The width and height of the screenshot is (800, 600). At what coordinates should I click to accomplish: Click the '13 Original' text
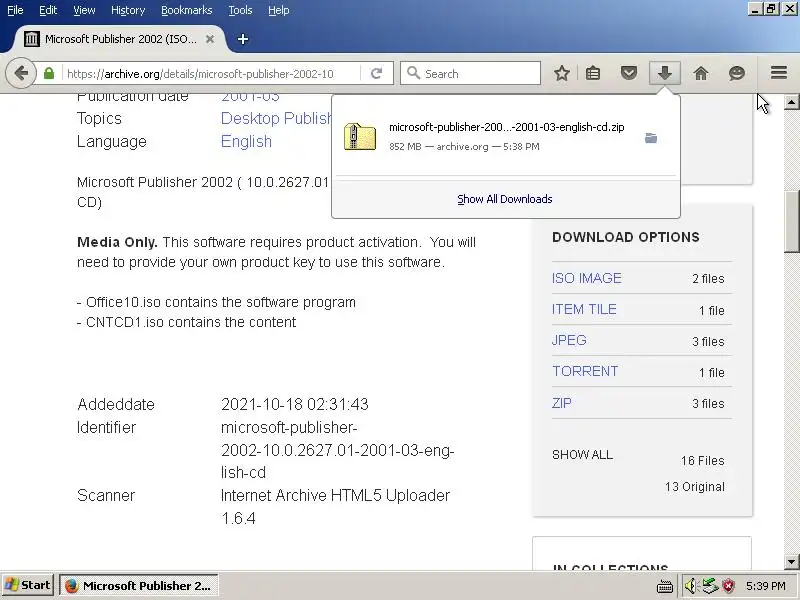pyautogui.click(x=694, y=487)
